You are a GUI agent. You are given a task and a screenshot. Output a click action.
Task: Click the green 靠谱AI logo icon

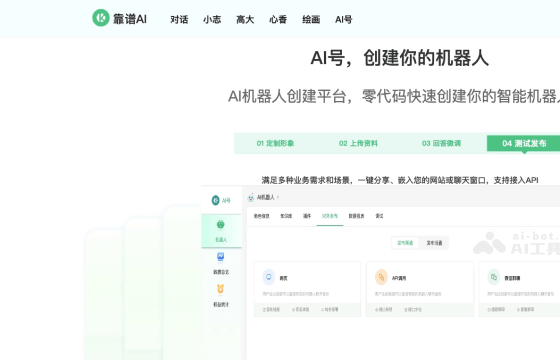click(101, 18)
